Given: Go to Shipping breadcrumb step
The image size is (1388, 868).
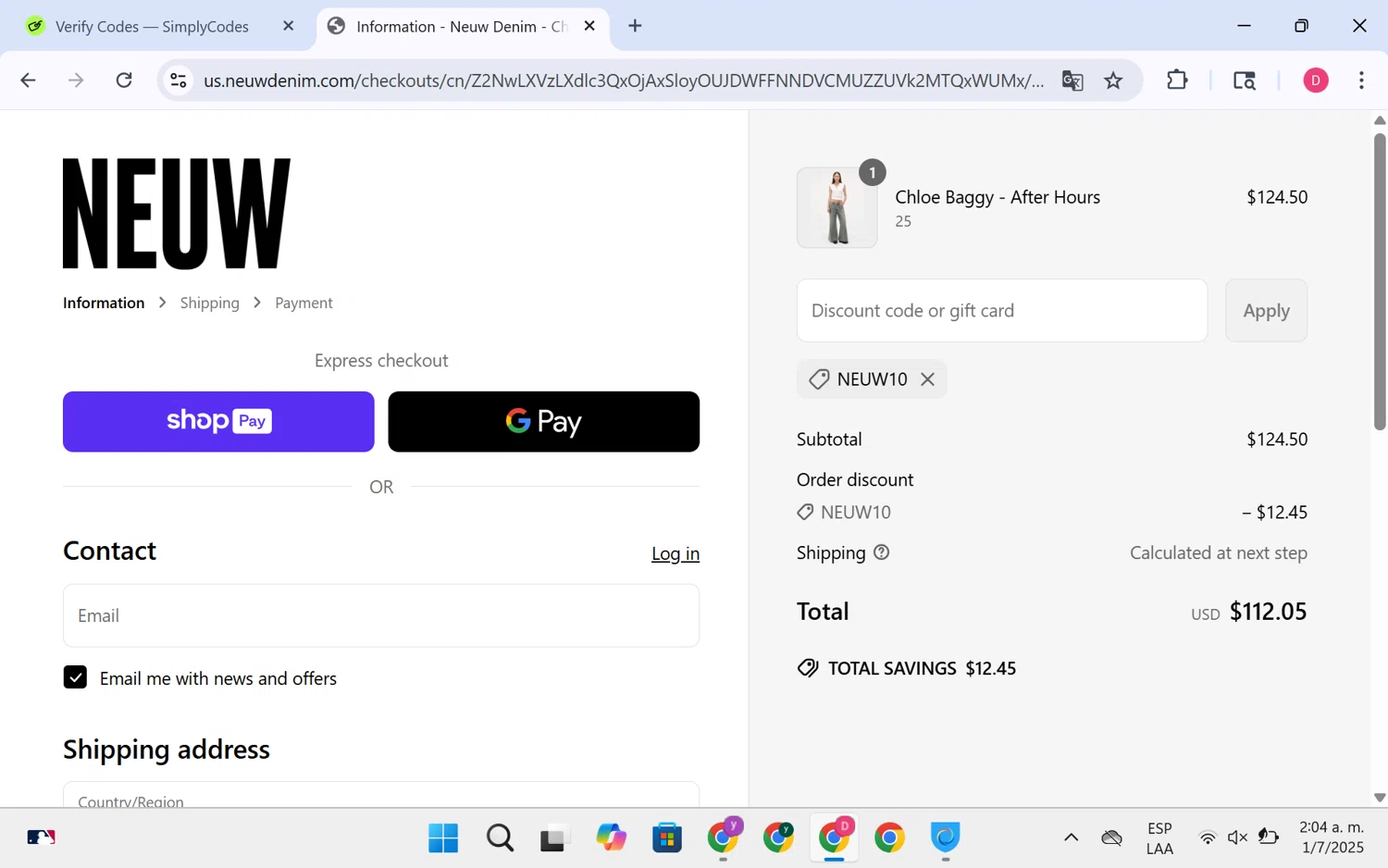Looking at the screenshot, I should [209, 303].
